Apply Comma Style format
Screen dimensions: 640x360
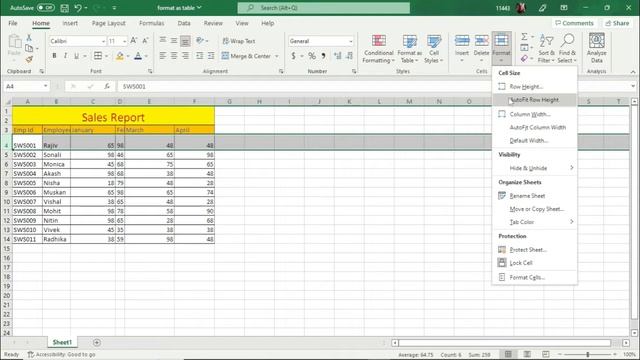323,56
